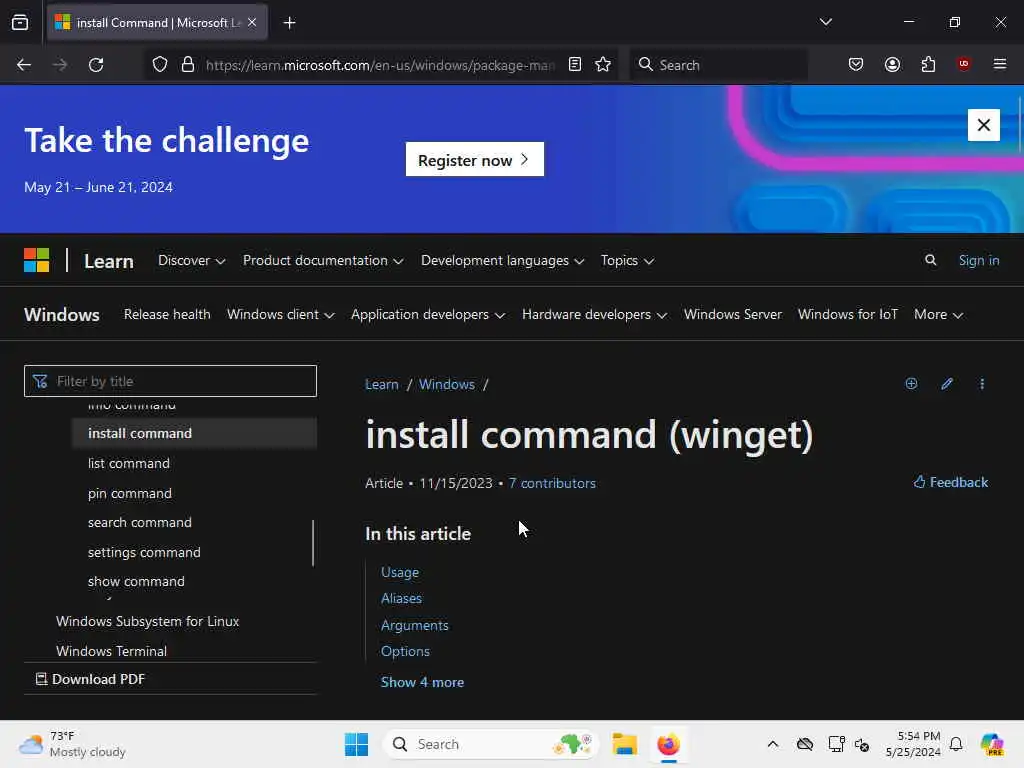The height and width of the screenshot is (768, 1024).
Task: Jump to the Arguments section
Action: click(415, 625)
